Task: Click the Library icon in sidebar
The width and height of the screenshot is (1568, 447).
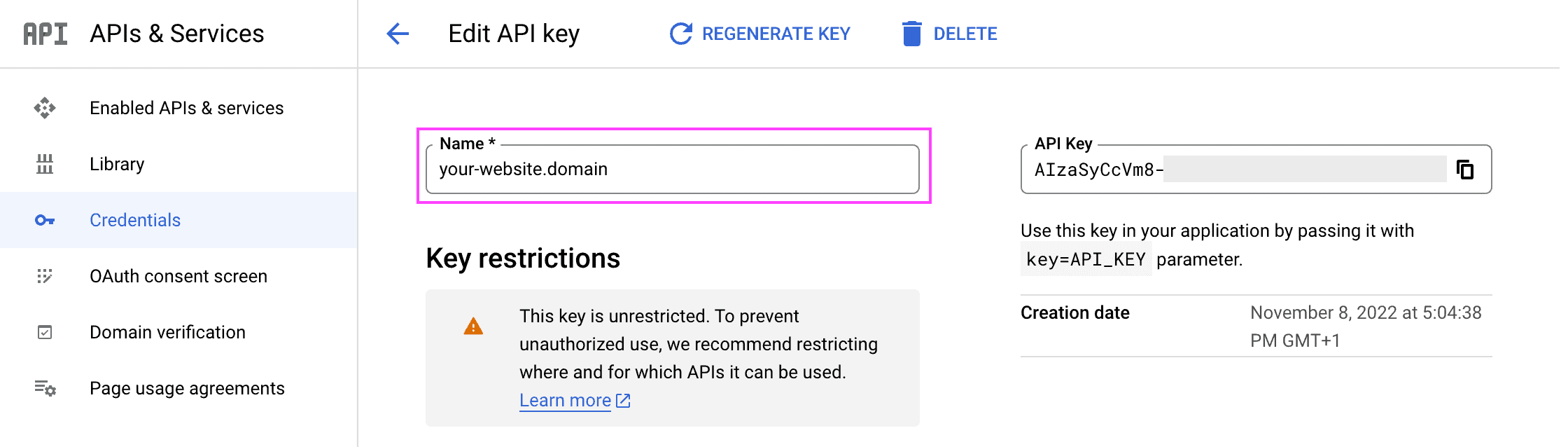Action: (x=44, y=164)
